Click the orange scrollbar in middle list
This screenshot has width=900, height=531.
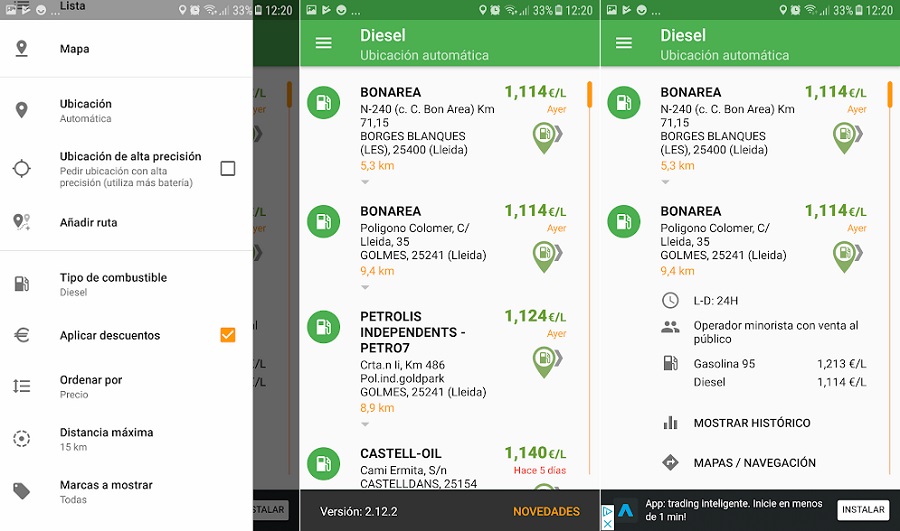click(x=589, y=95)
